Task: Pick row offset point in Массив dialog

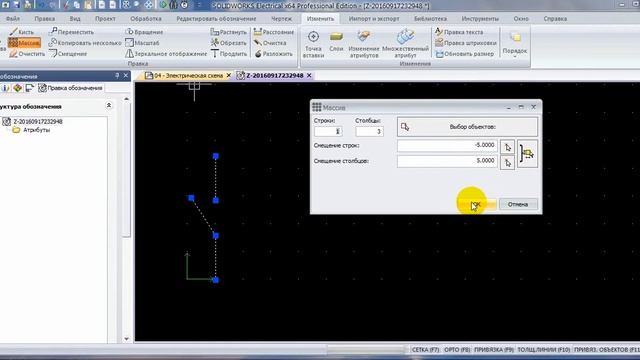Action: [507, 147]
